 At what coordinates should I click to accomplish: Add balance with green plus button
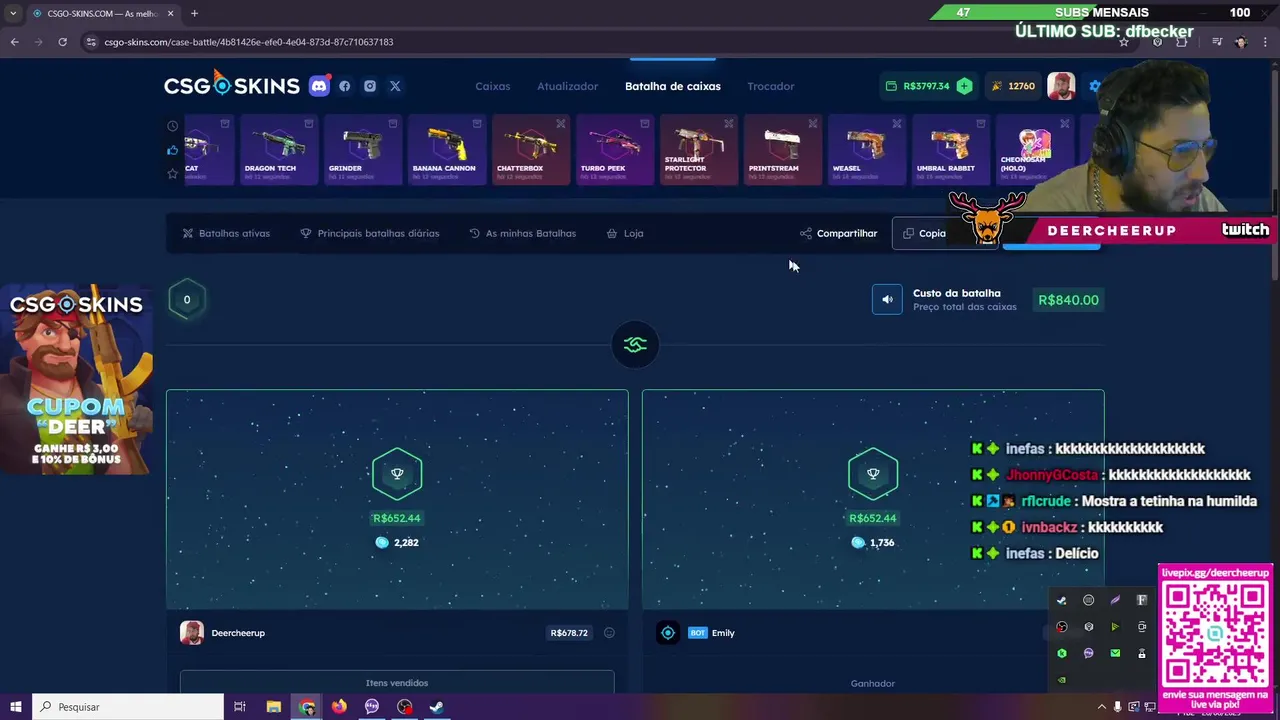point(964,86)
